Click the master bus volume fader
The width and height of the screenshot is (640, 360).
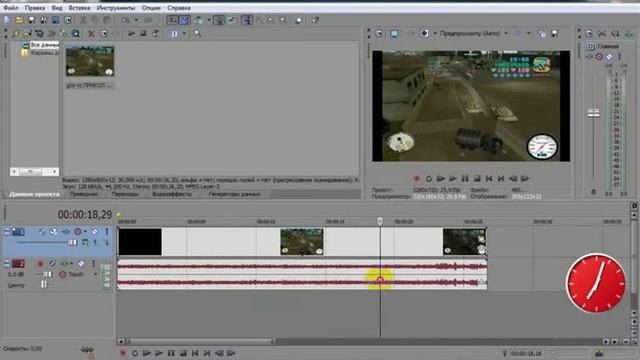(593, 113)
